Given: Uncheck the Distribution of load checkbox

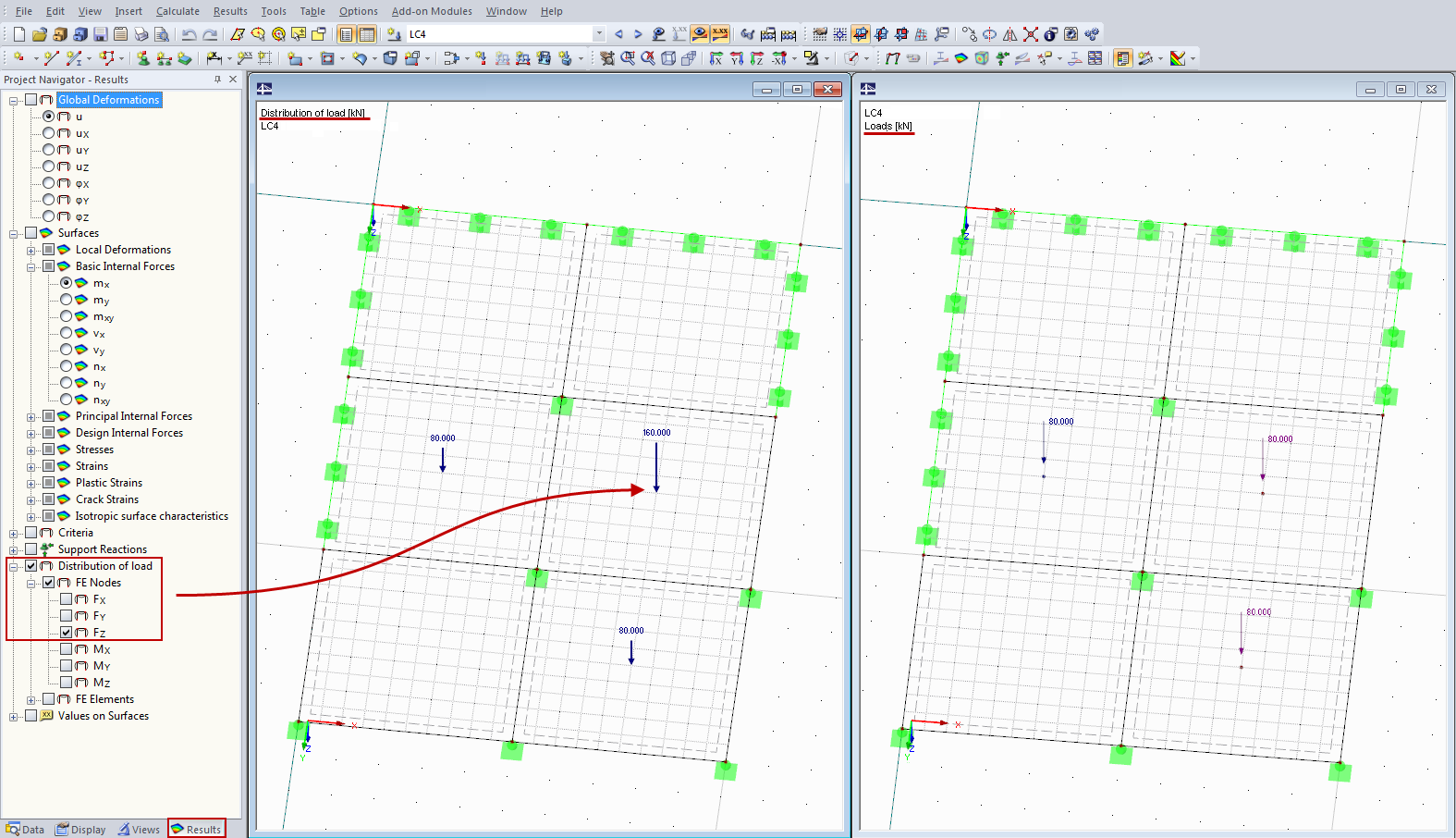Looking at the screenshot, I should [31, 566].
